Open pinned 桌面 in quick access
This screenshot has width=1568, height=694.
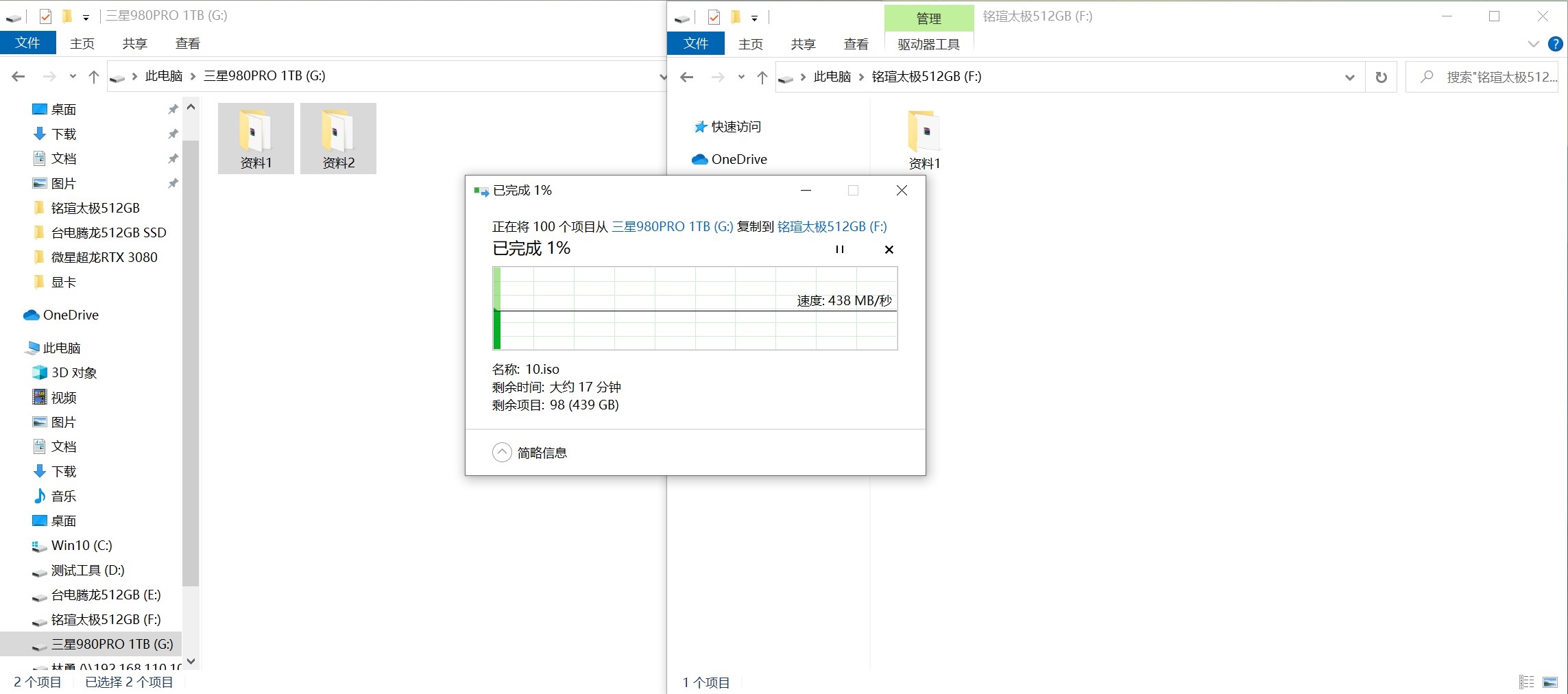tap(64, 109)
